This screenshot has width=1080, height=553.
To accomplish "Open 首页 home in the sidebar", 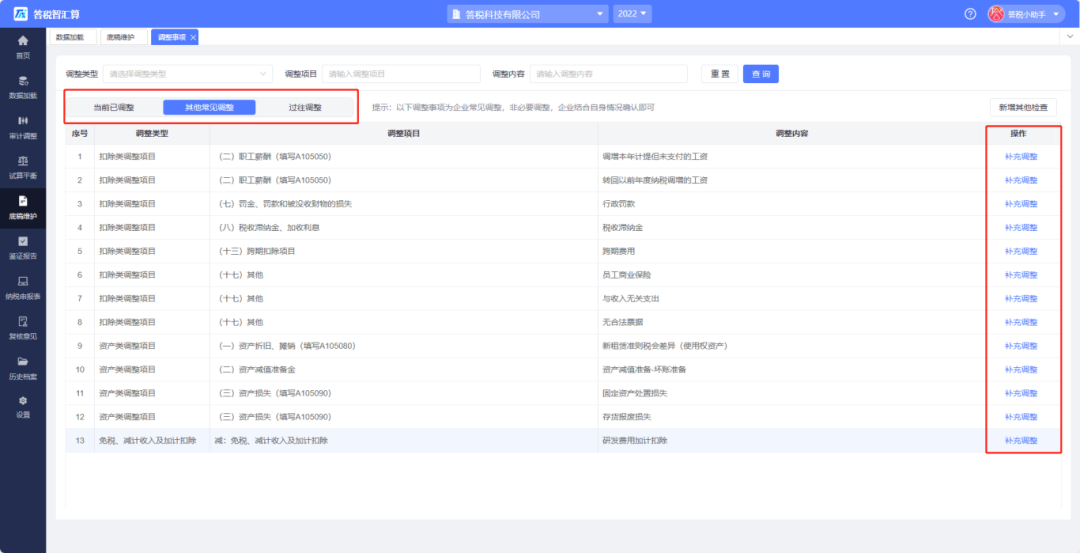I will pyautogui.click(x=23, y=47).
